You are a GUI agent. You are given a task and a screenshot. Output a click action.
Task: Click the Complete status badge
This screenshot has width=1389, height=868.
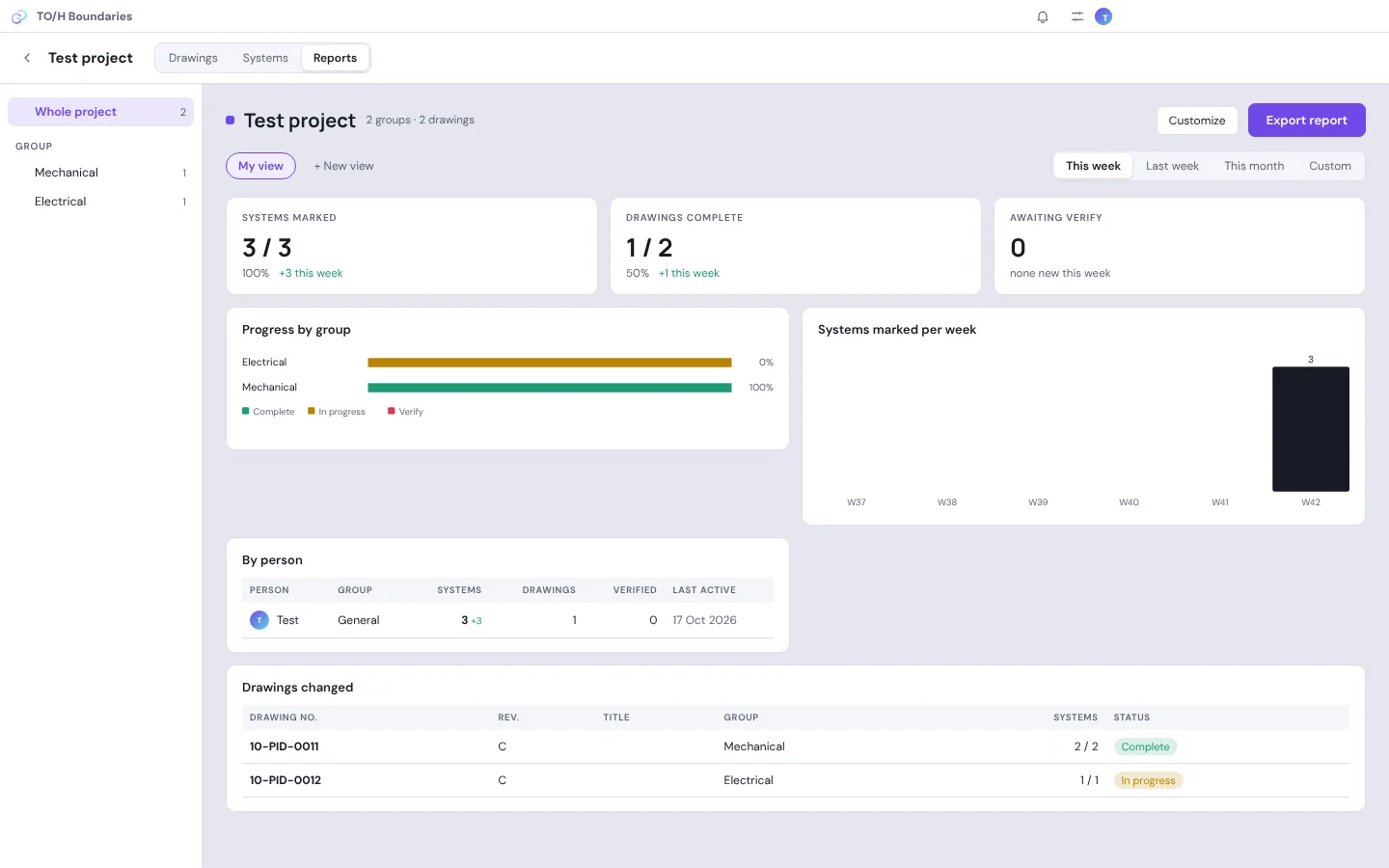pos(1145,746)
